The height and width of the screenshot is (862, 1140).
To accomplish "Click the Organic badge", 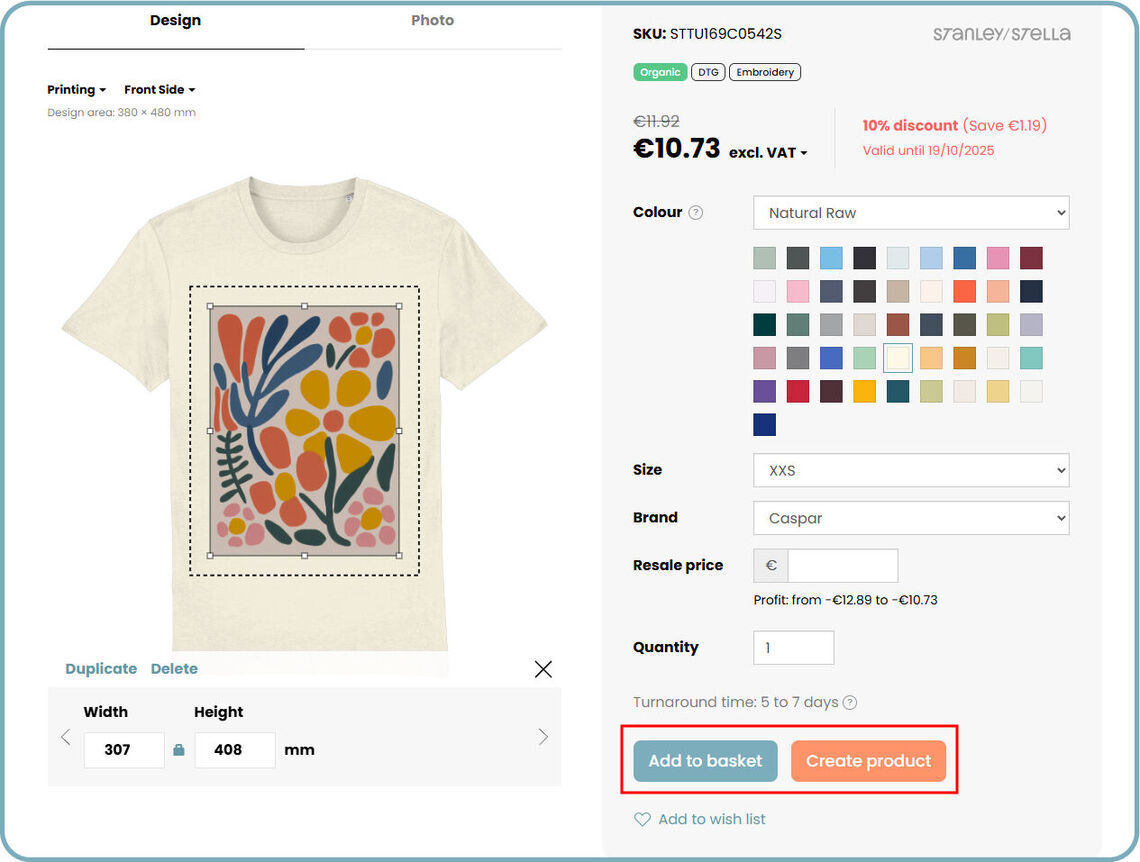I will tap(659, 72).
